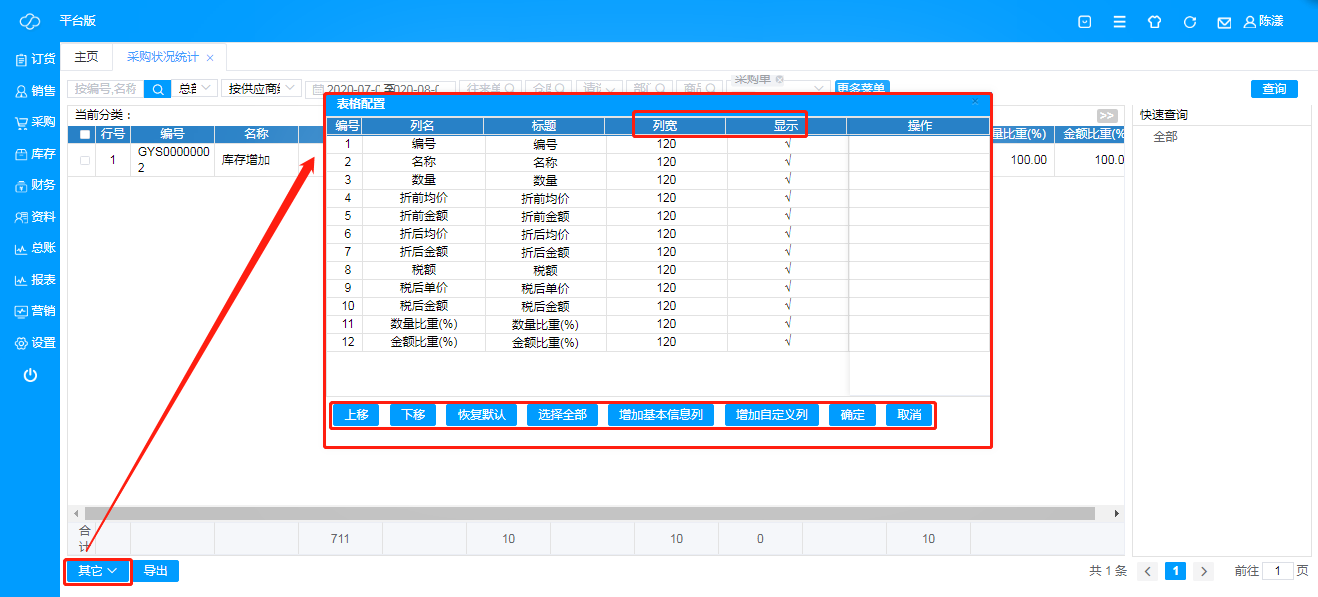Open the mail messages icon
The width and height of the screenshot is (1318, 597).
pos(1224,21)
